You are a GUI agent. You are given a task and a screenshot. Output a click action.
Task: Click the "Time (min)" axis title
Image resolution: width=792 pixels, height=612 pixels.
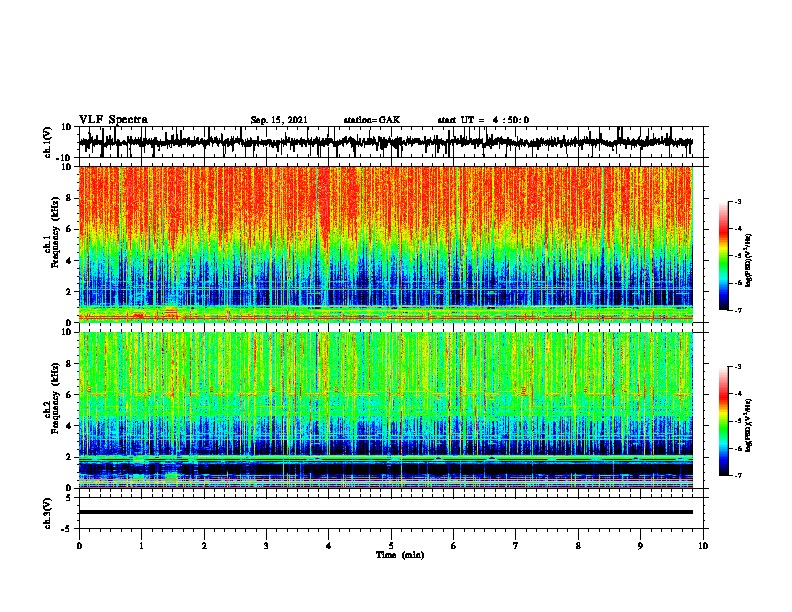[x=400, y=555]
